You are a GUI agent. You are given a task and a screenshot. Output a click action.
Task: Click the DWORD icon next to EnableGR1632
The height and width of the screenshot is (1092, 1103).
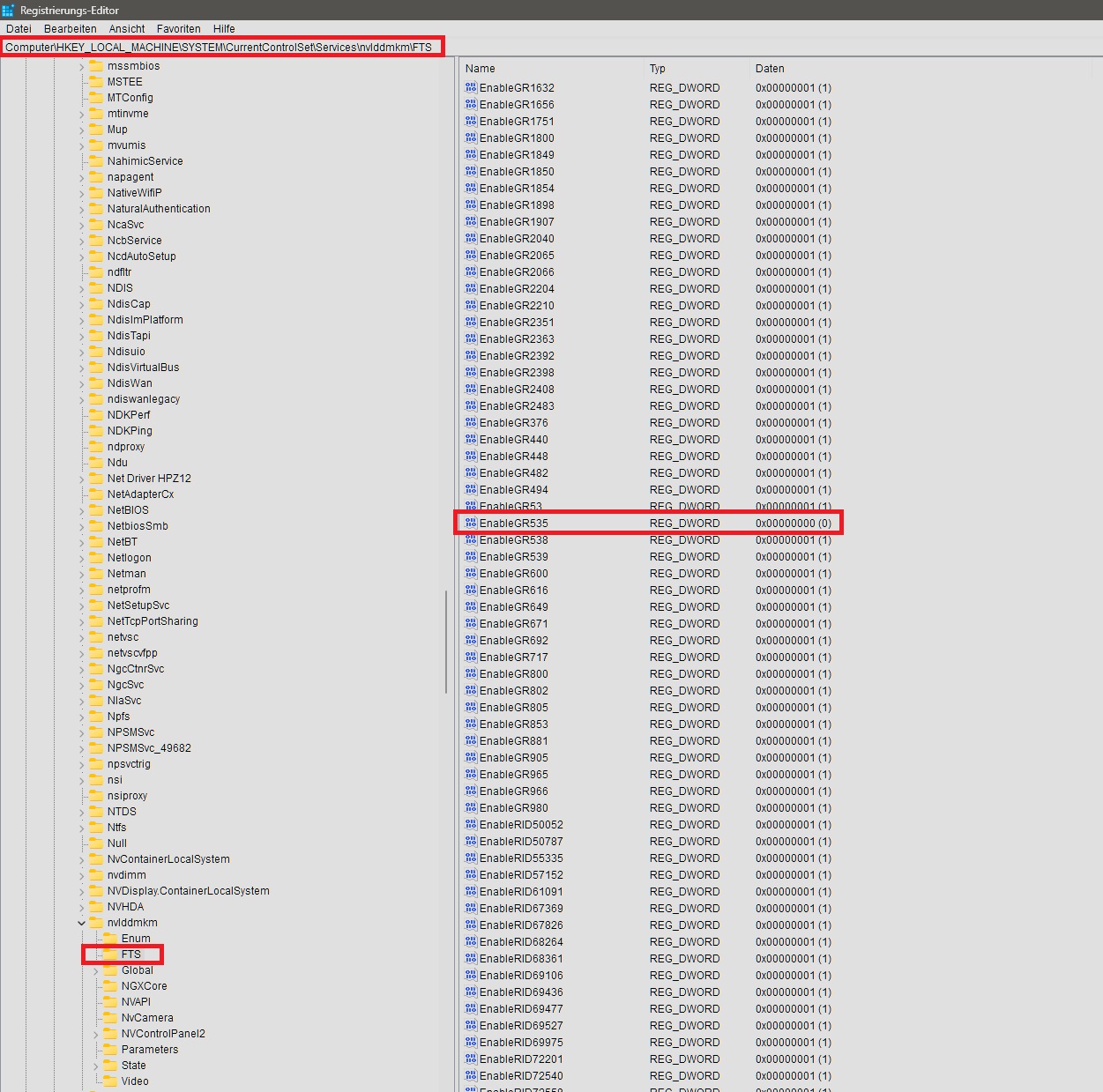click(x=471, y=88)
